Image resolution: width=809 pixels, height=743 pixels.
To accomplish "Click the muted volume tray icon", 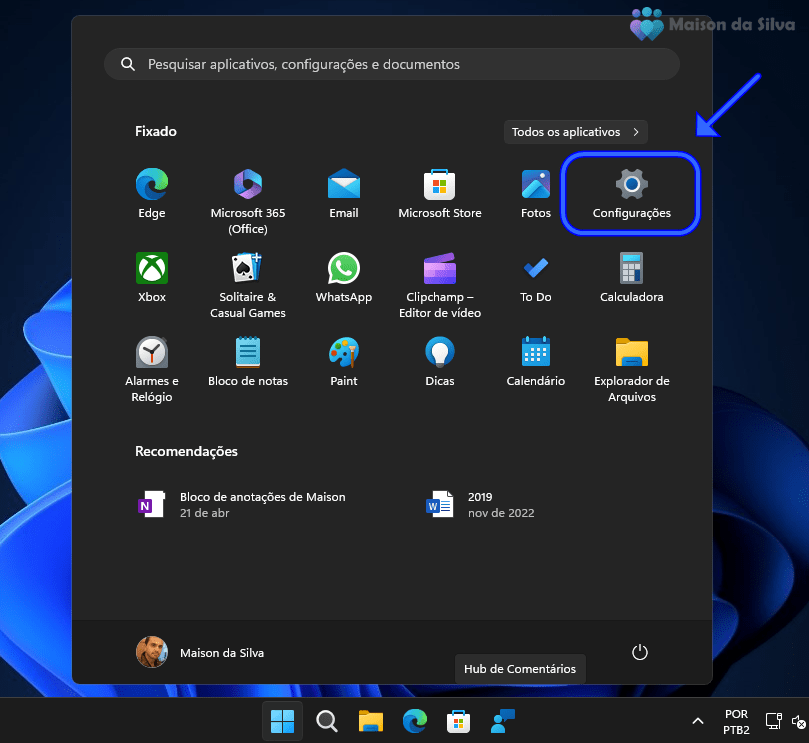I will point(799,722).
